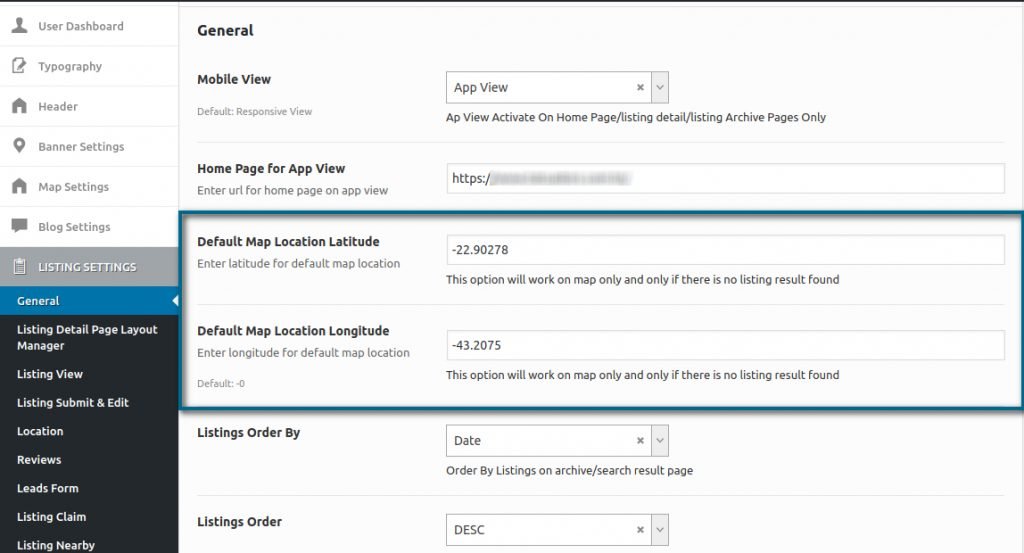Clear the App View selection with x
The width and height of the screenshot is (1024, 553).
coord(640,87)
